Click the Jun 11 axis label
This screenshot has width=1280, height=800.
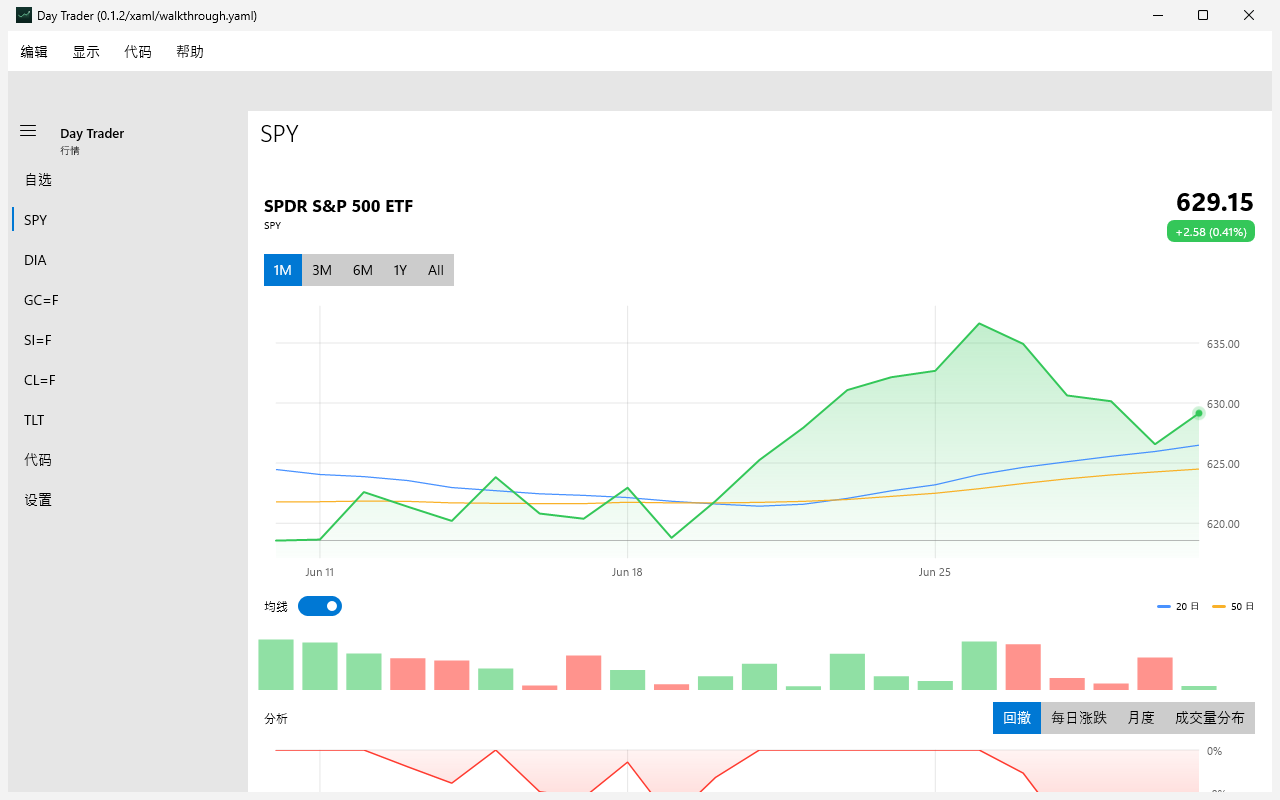point(320,572)
